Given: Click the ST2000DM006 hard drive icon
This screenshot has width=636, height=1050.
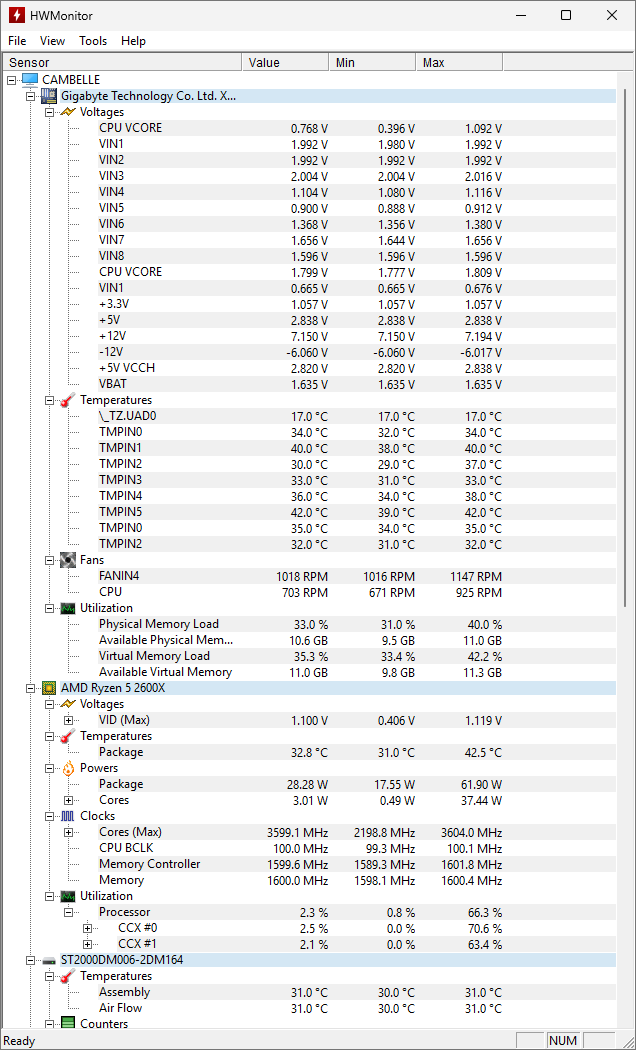Looking at the screenshot, I should coord(49,960).
